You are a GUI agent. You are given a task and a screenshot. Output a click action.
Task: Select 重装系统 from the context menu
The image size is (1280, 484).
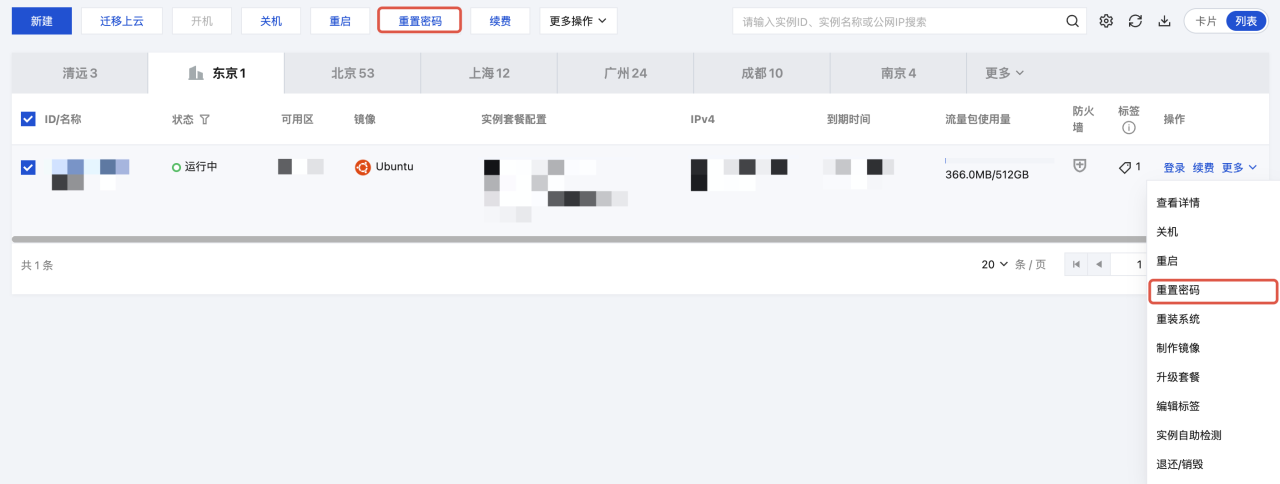1178,319
